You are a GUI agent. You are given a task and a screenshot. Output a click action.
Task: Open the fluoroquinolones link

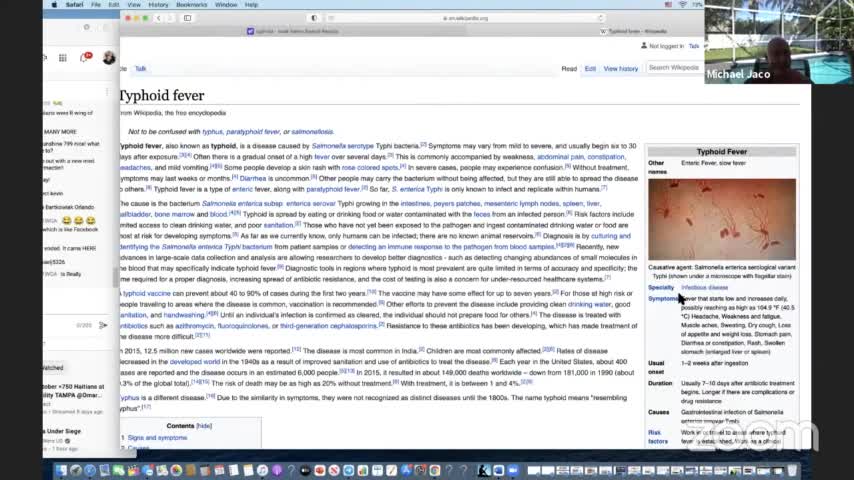[x=243, y=326]
